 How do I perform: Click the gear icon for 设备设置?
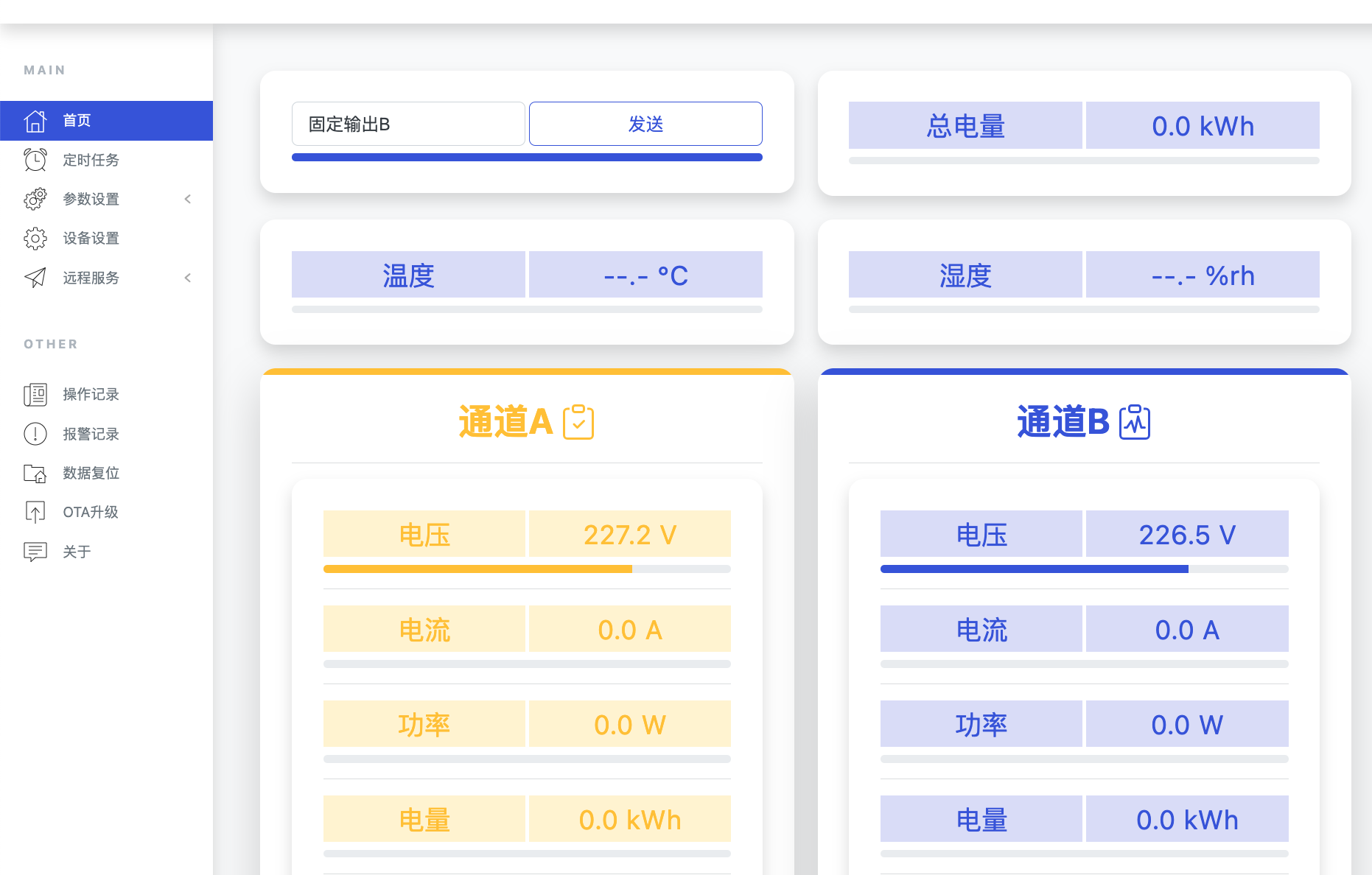[x=35, y=238]
